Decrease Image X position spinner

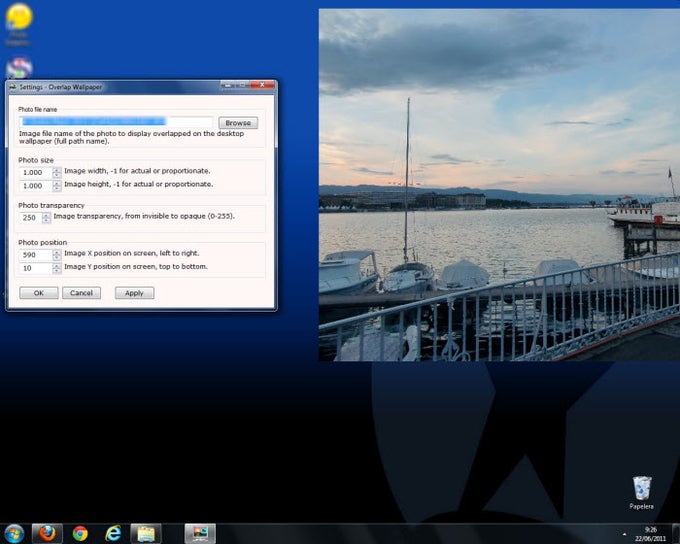pos(57,258)
